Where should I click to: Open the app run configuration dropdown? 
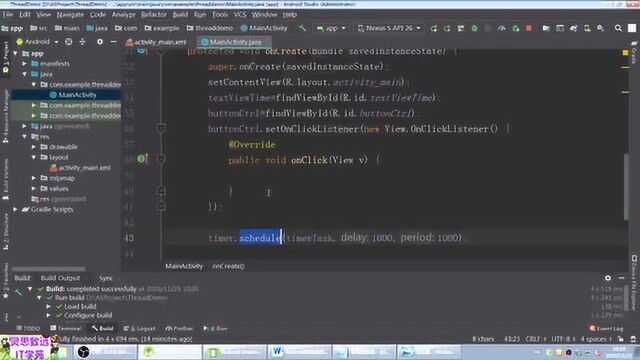[x=331, y=28]
